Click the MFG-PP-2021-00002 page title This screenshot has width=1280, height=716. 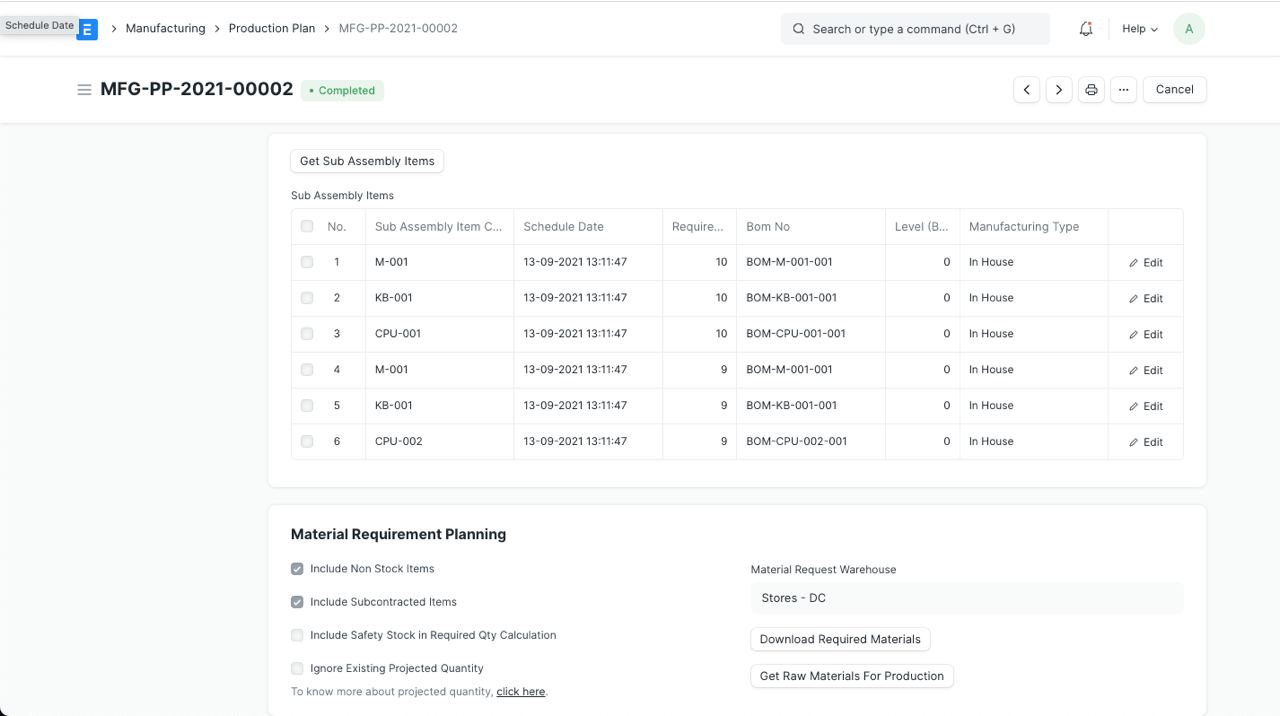point(197,89)
